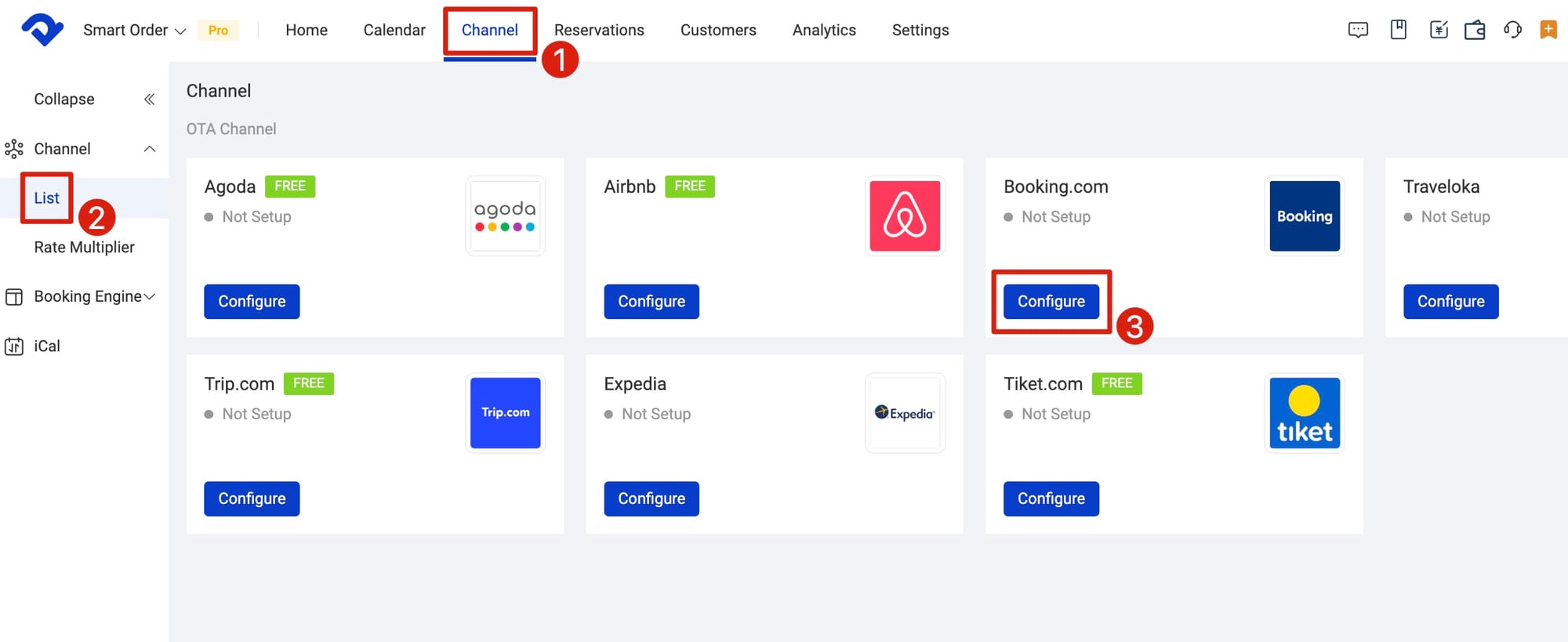
Task: Open the Settings tab
Action: pos(920,30)
